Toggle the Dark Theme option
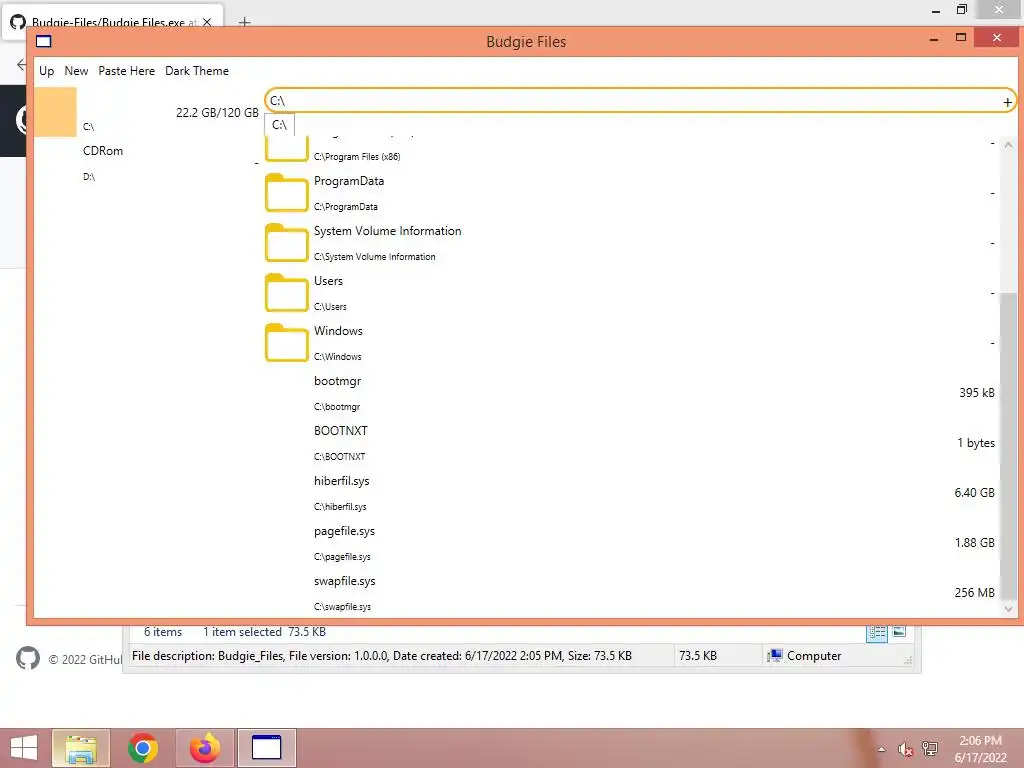 point(197,71)
